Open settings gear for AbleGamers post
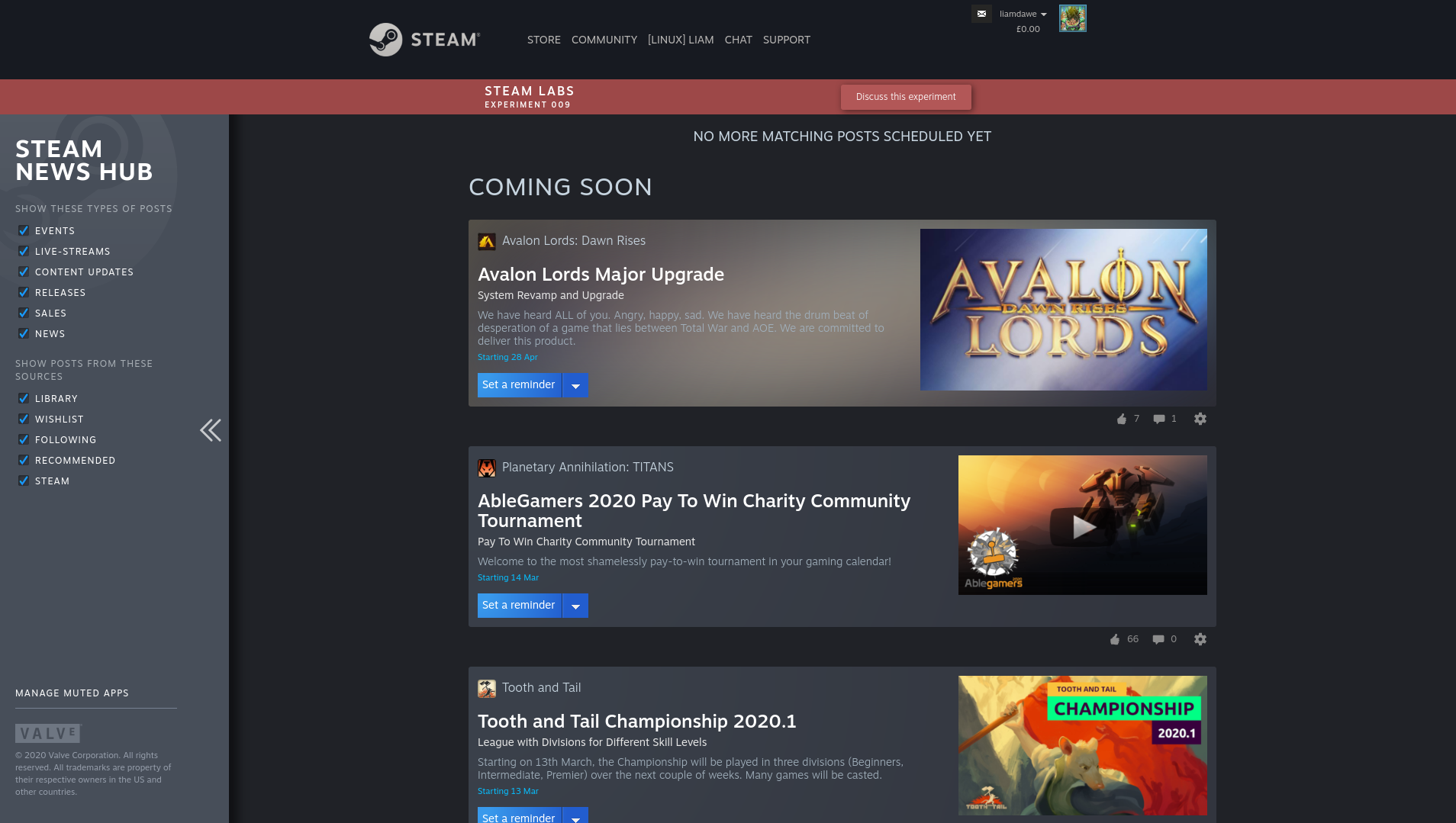Screen dimensions: 1456x823 (1200, 639)
